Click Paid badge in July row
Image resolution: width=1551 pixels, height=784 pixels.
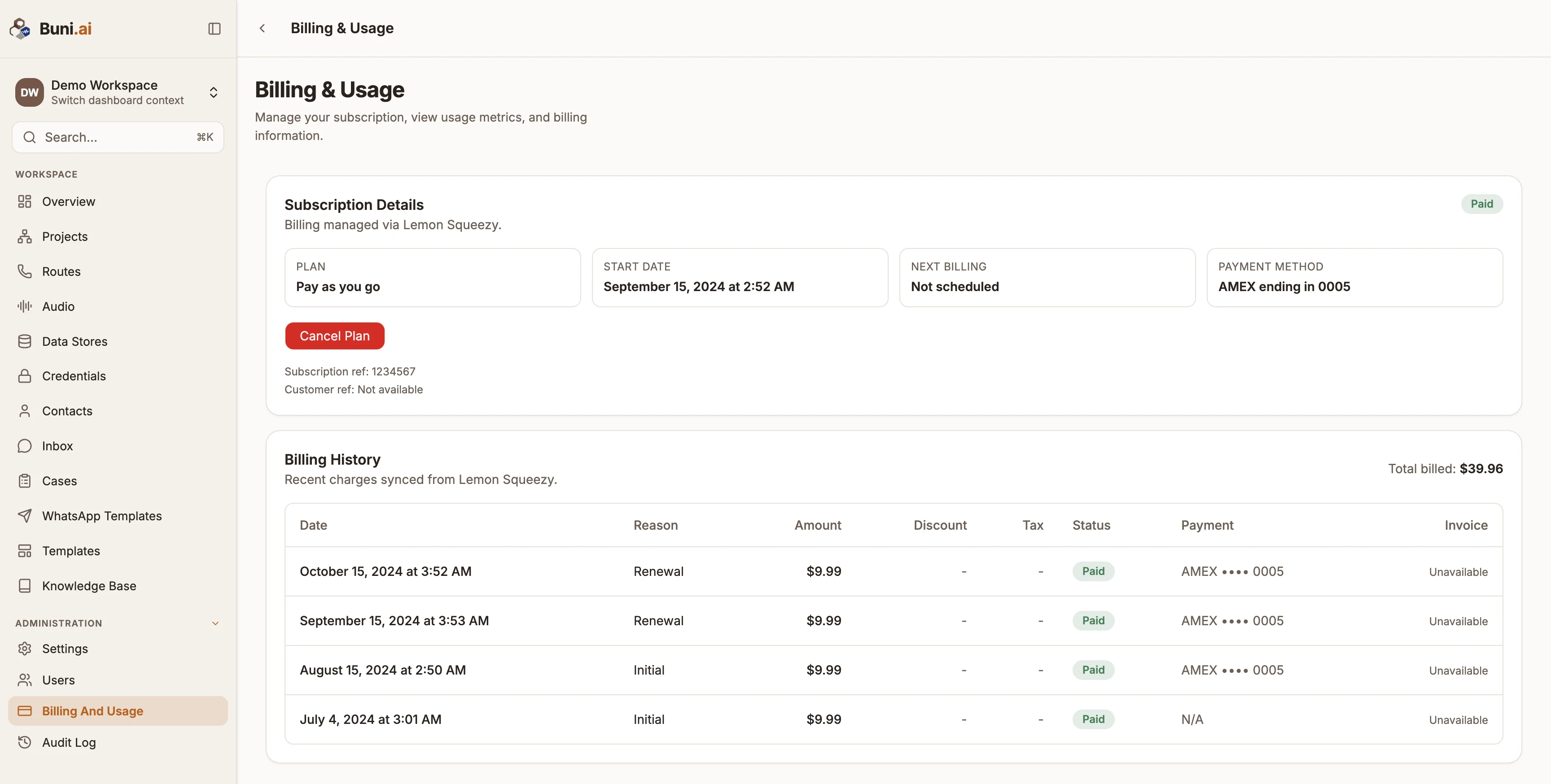[x=1093, y=719]
